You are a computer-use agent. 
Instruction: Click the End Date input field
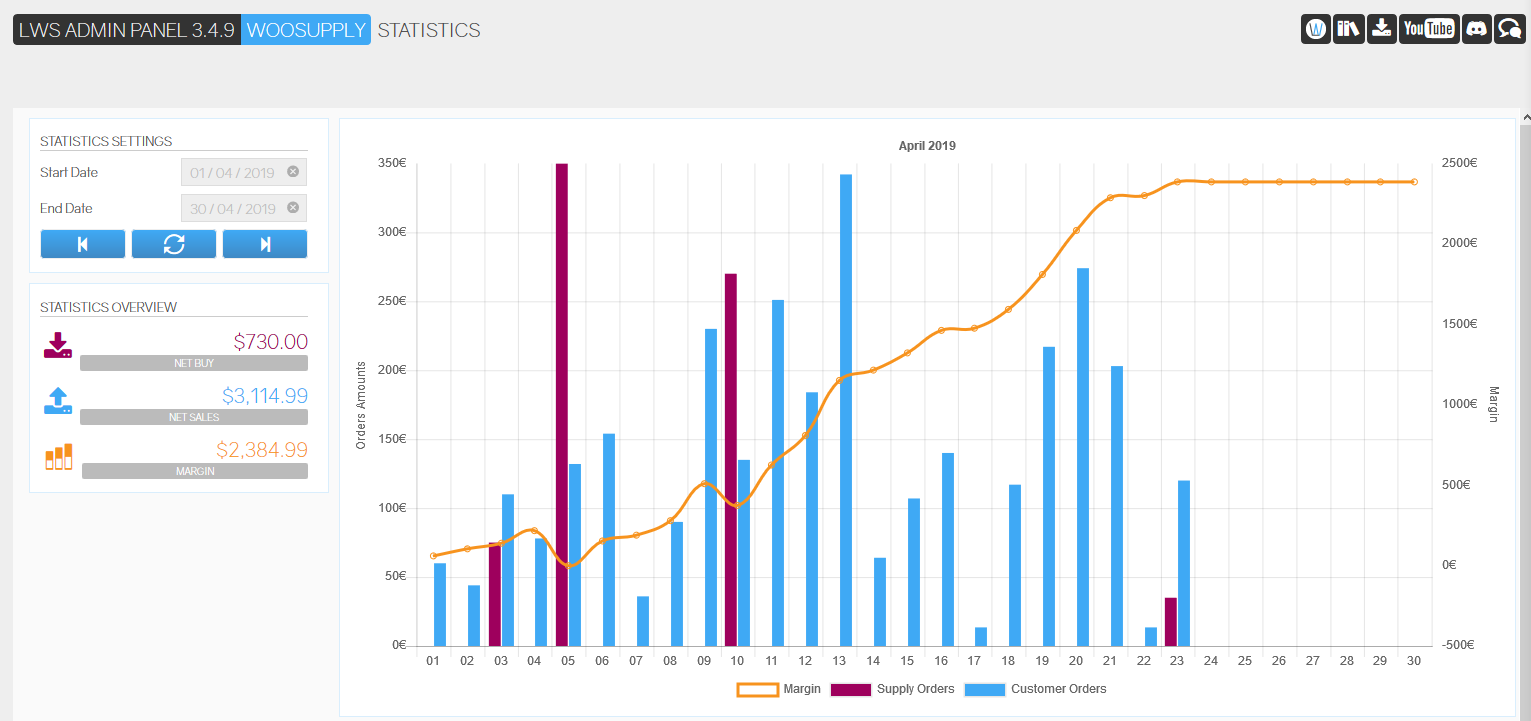244,208
